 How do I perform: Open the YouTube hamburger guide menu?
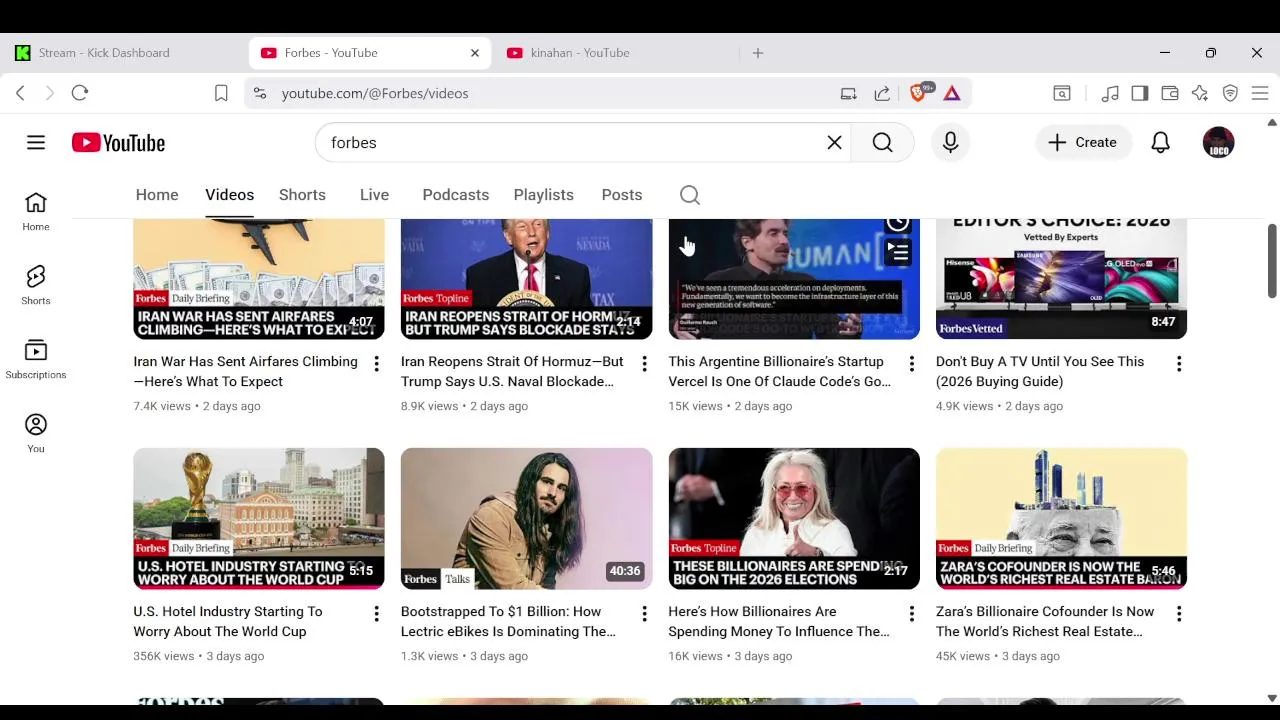[36, 143]
